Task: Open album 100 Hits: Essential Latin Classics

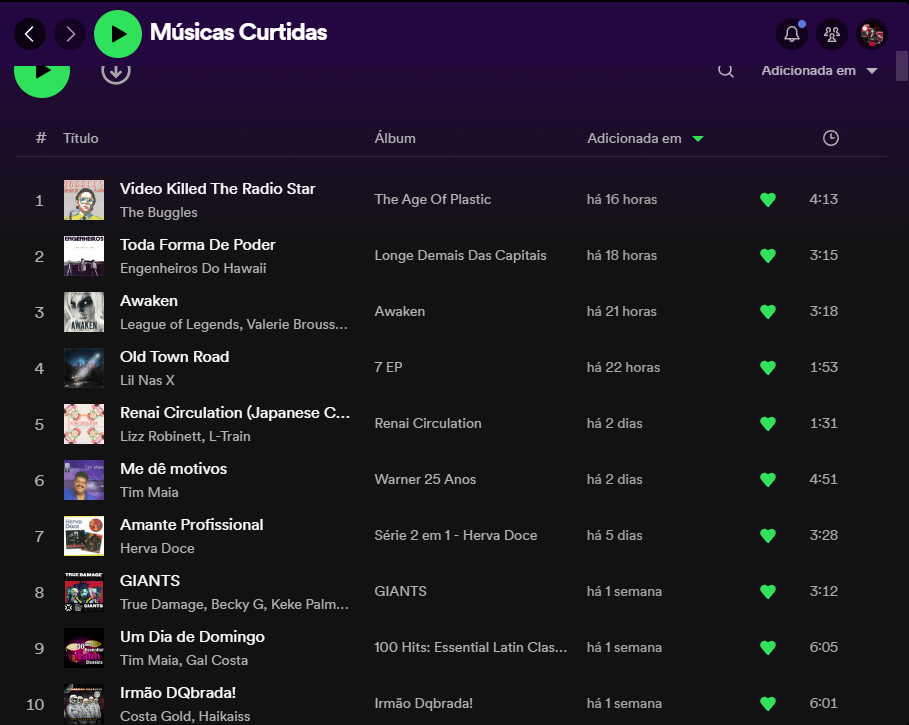Action: point(471,647)
